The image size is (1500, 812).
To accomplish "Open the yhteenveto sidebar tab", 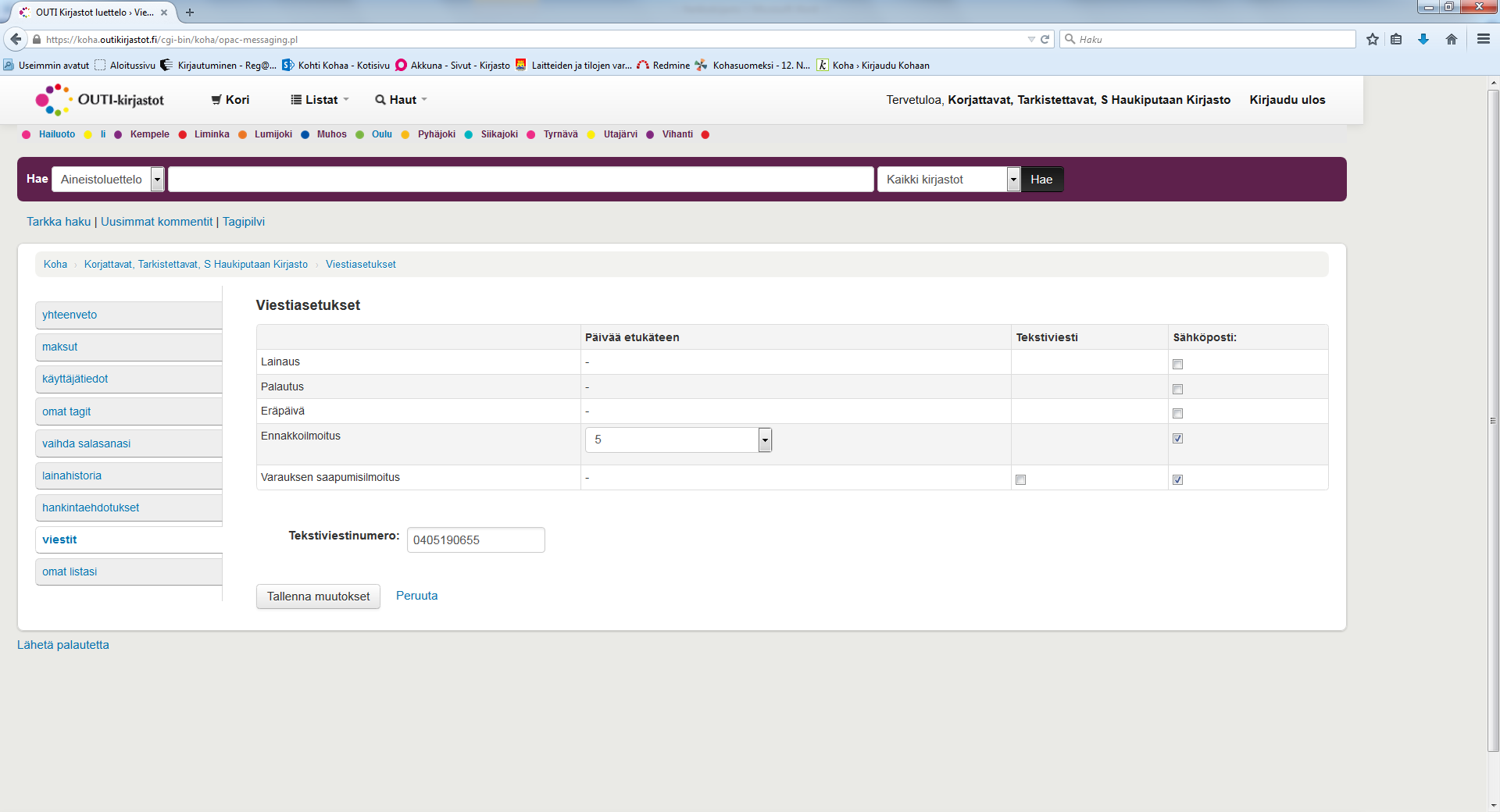I will (x=129, y=315).
